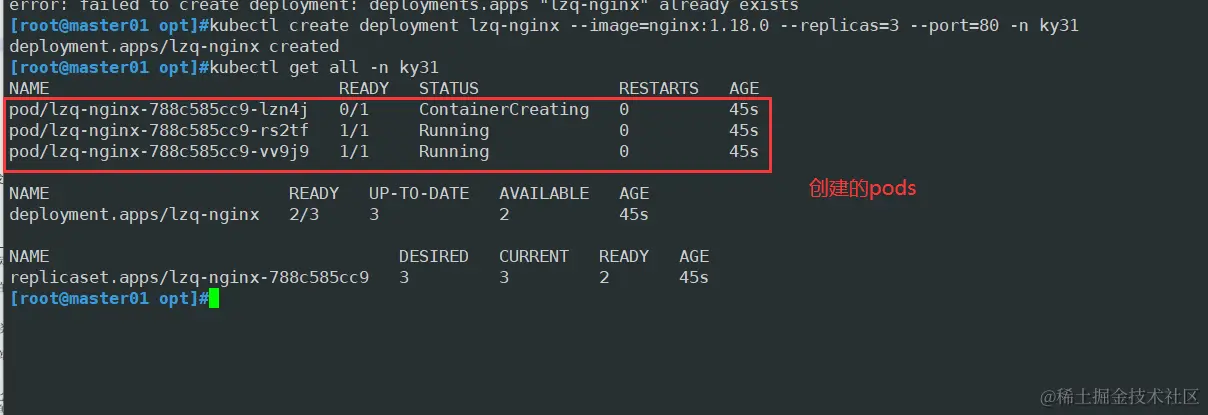Click the error 'already exists' line

[x=404, y=6]
